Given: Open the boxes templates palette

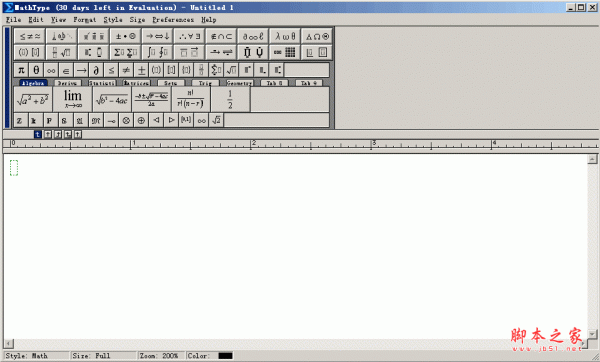Looking at the screenshot, I should click(x=317, y=52).
